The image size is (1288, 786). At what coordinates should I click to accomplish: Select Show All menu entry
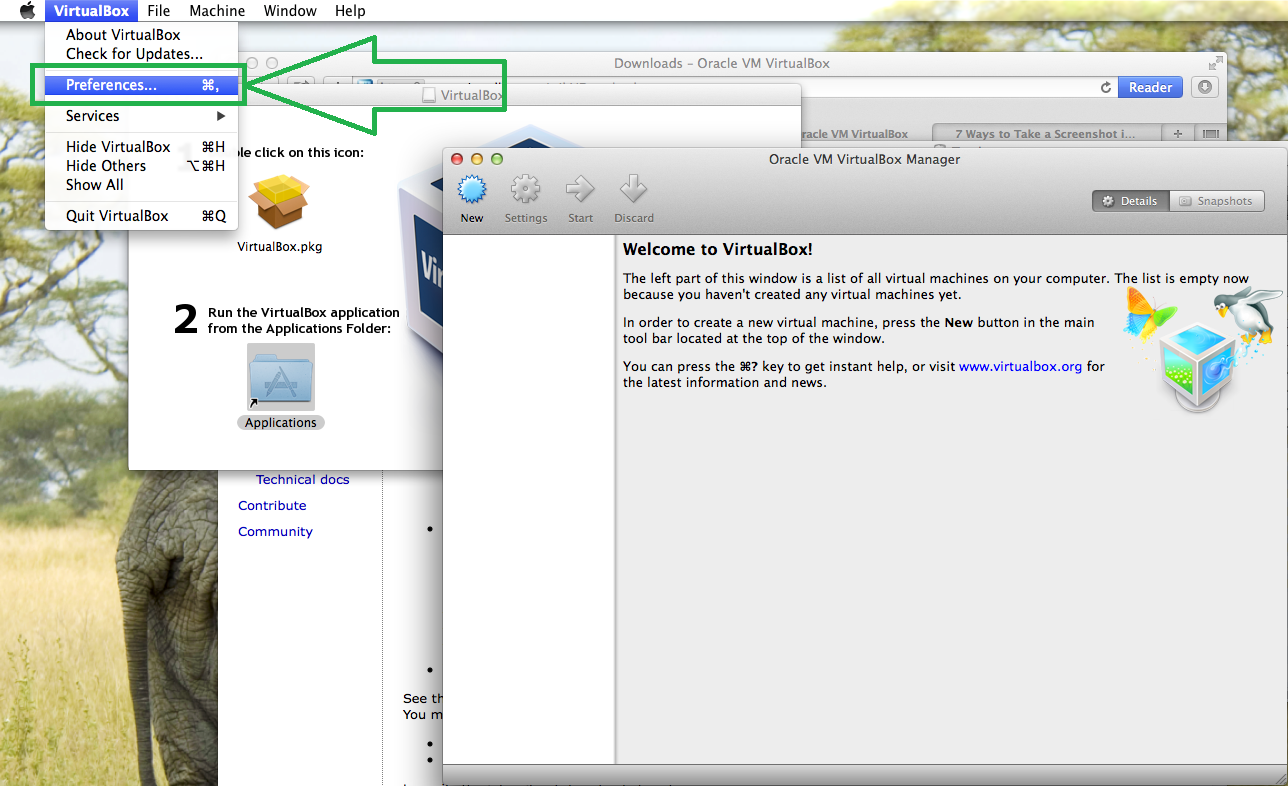click(x=141, y=185)
